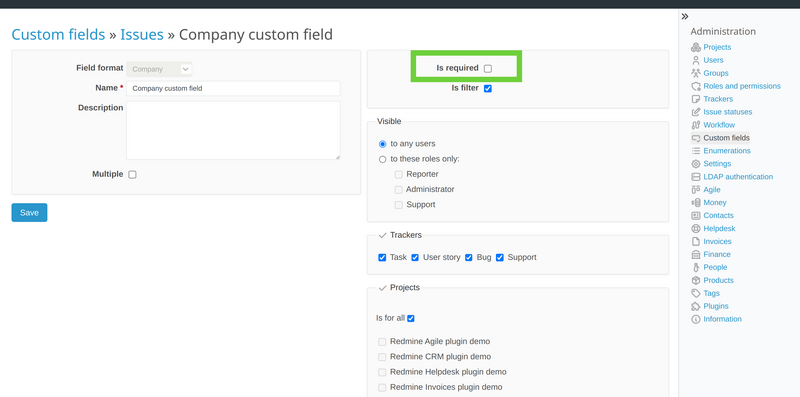Image resolution: width=800 pixels, height=397 pixels.
Task: Click the Information circle icon
Action: tap(695, 319)
